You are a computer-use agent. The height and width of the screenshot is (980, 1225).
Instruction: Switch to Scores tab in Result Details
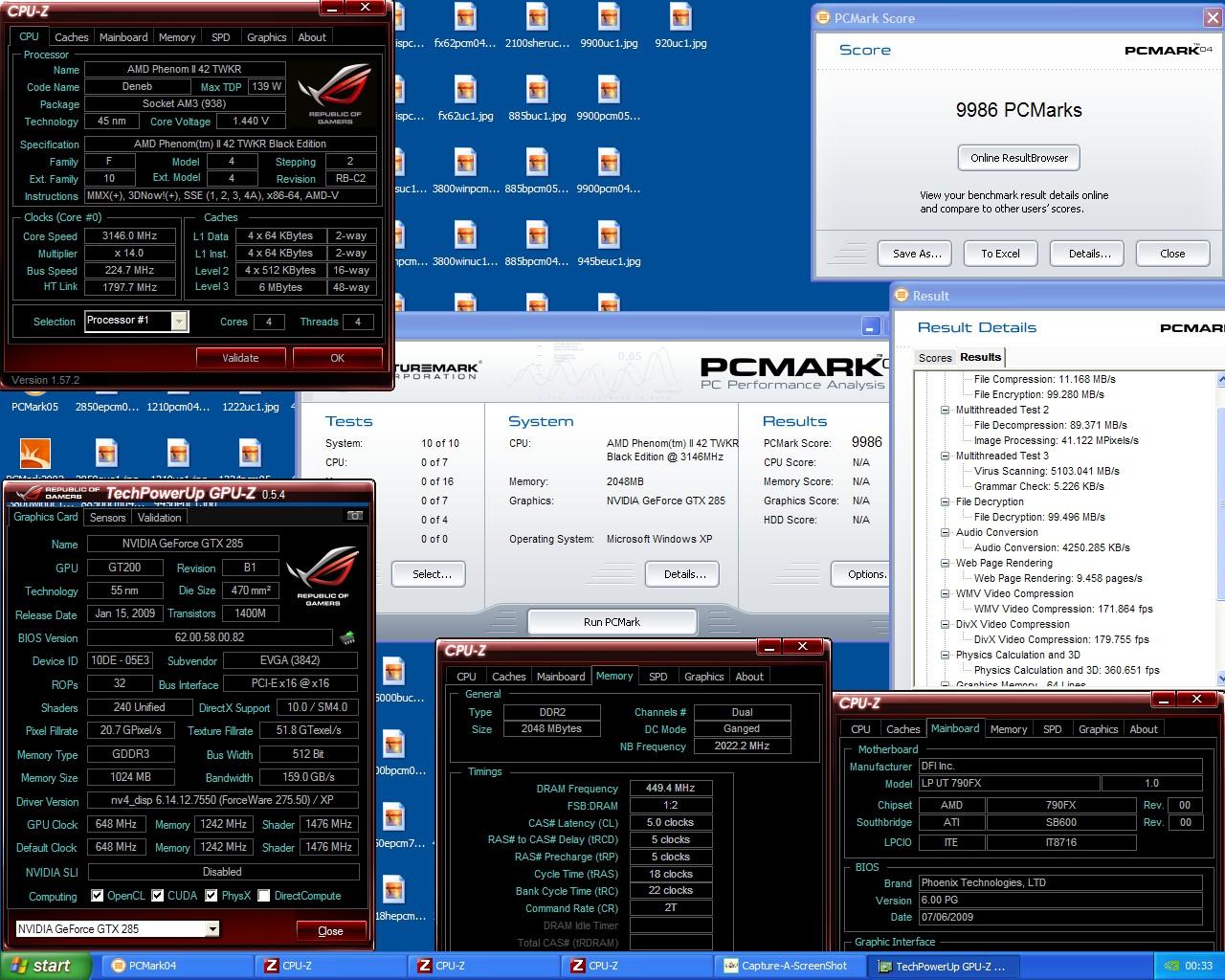coord(935,358)
